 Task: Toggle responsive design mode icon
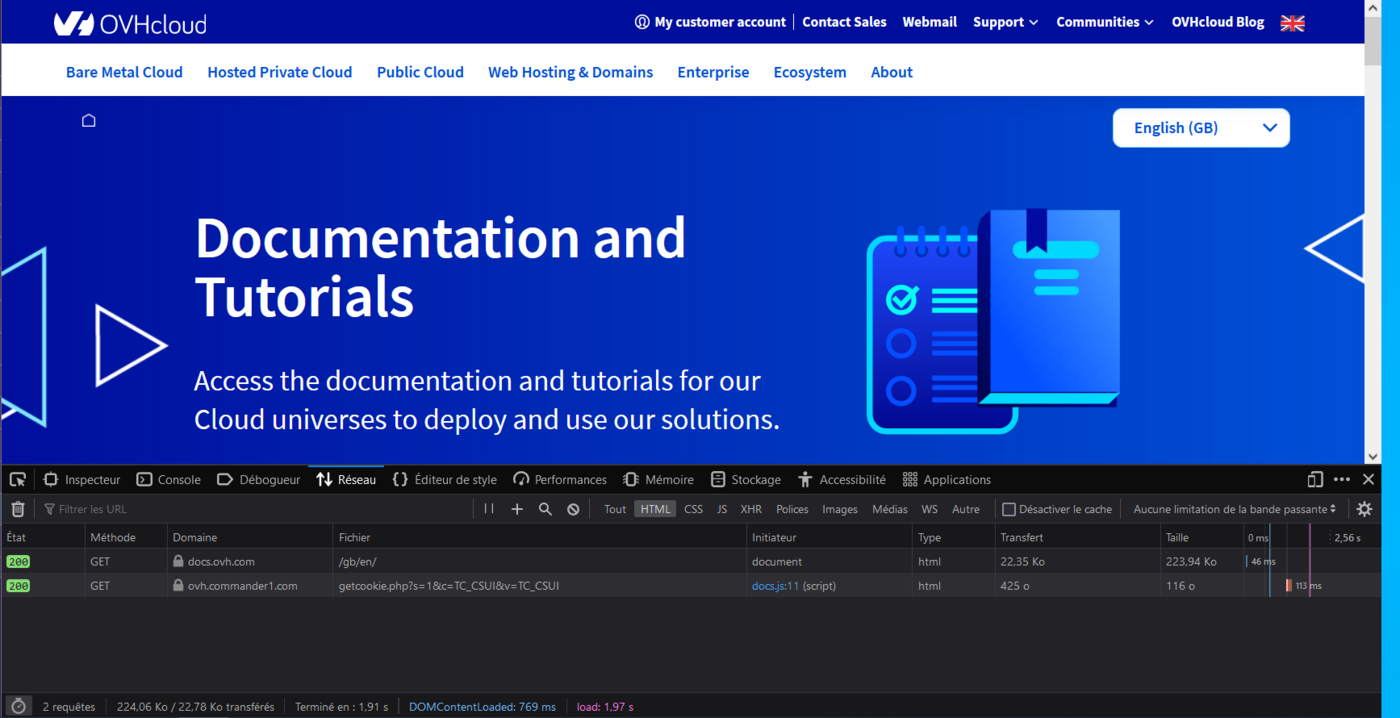[x=1315, y=480]
